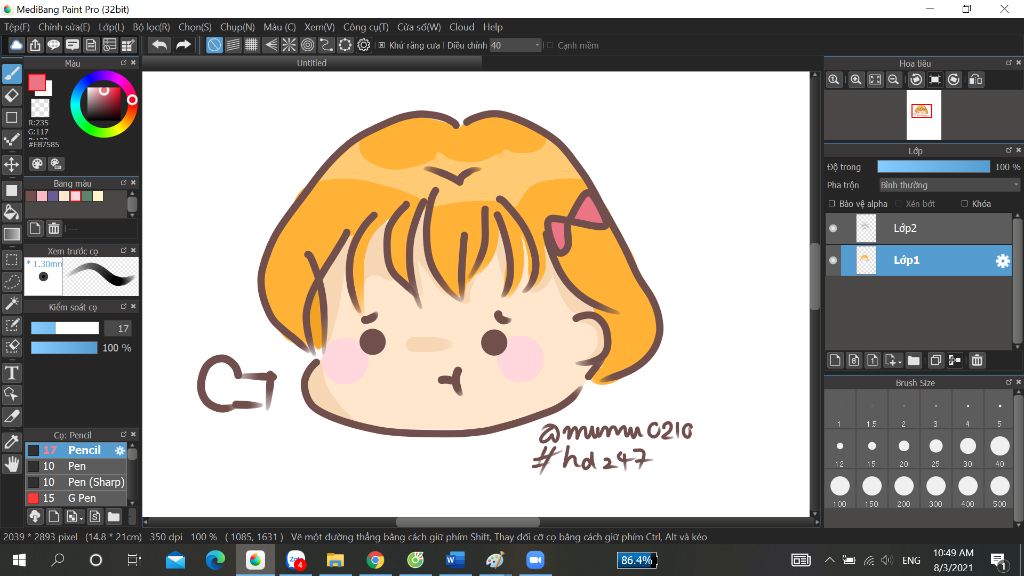Viewport: 1024px width, 576px height.
Task: Adjust the brush size slider showing 17
Action: click(65, 328)
